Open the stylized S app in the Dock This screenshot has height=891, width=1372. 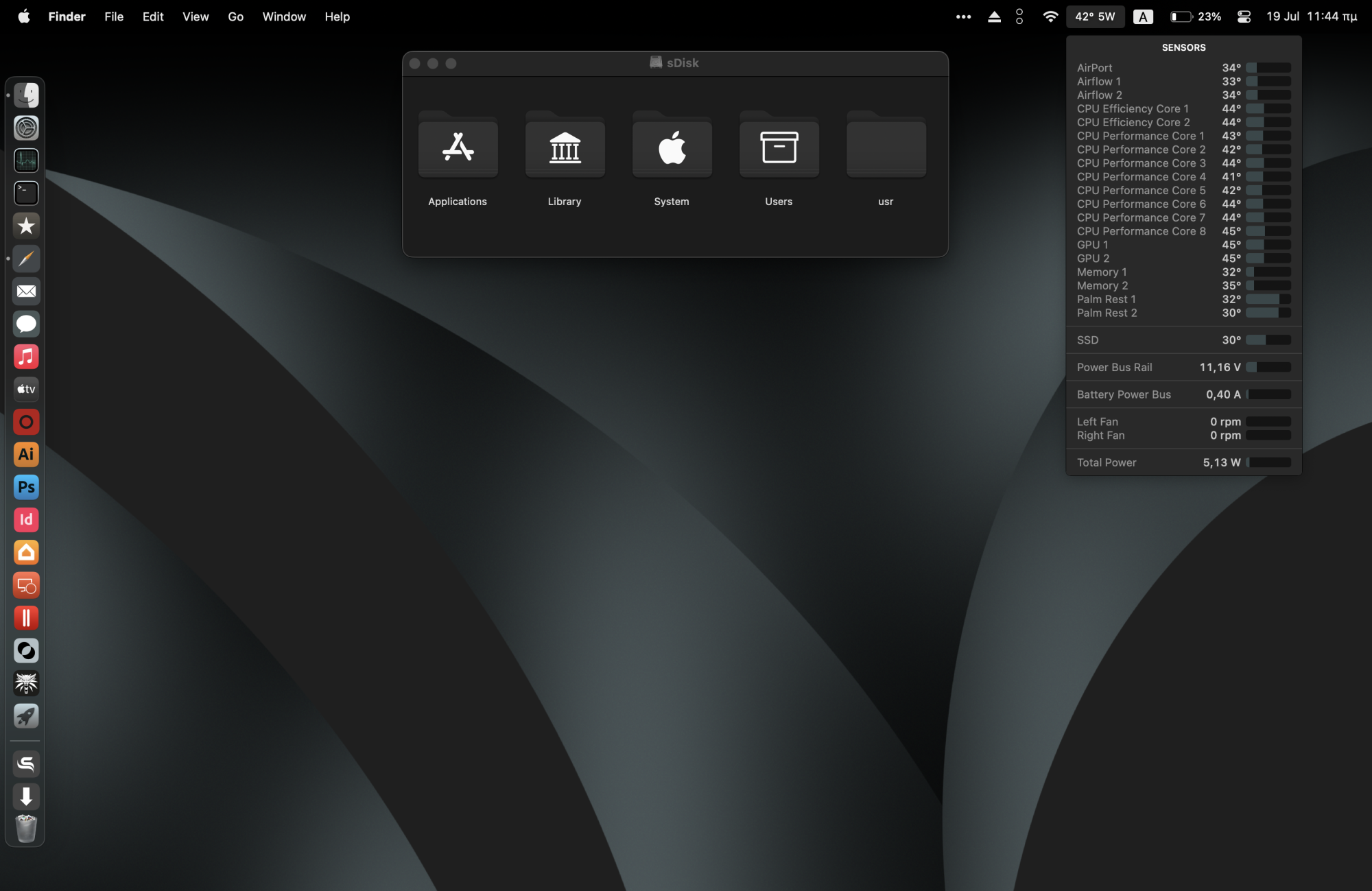(26, 764)
